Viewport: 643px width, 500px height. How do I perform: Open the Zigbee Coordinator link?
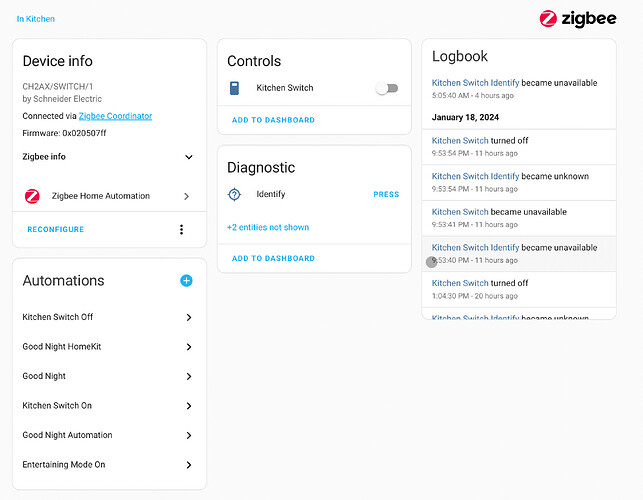(x=115, y=116)
